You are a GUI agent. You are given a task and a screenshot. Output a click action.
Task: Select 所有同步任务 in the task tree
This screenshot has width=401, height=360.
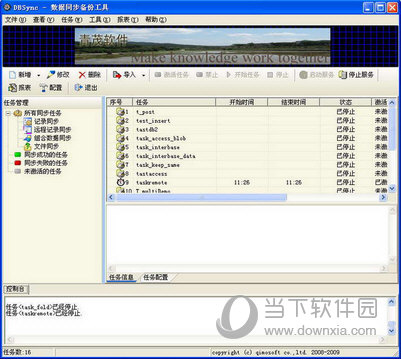(42, 113)
